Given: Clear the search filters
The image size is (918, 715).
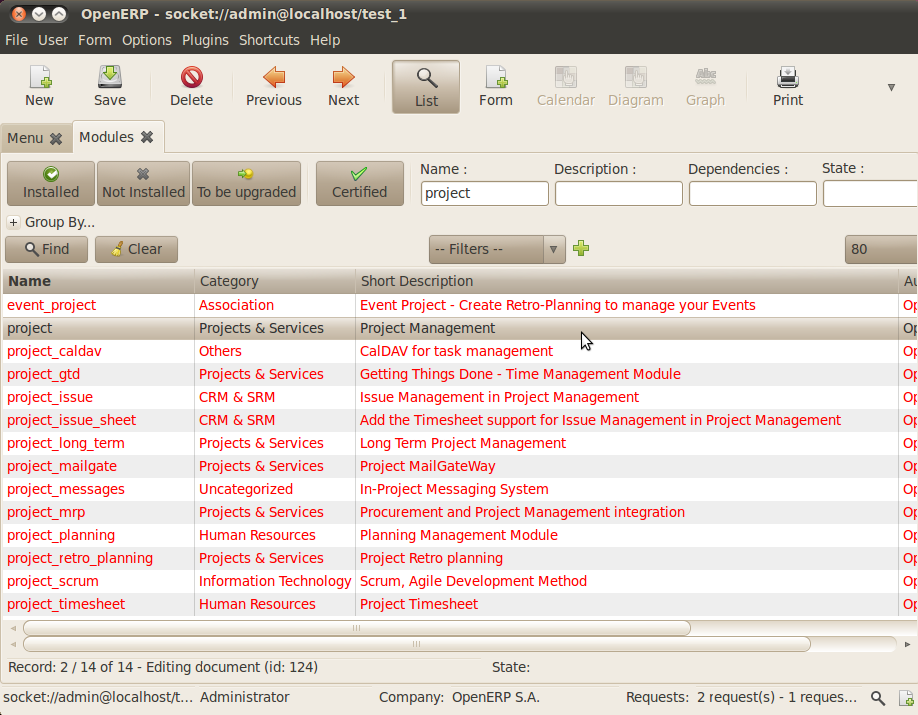Looking at the screenshot, I should [136, 249].
